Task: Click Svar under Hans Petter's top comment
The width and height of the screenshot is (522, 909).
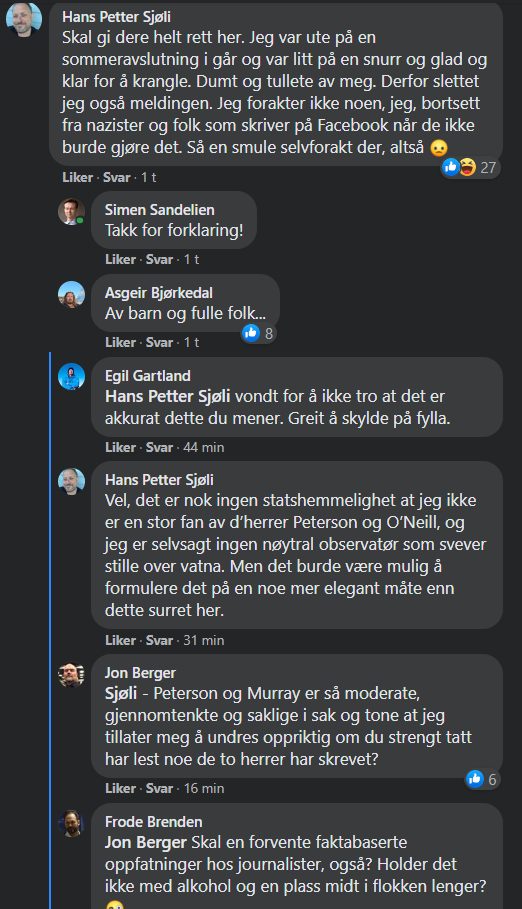Action: point(117,177)
